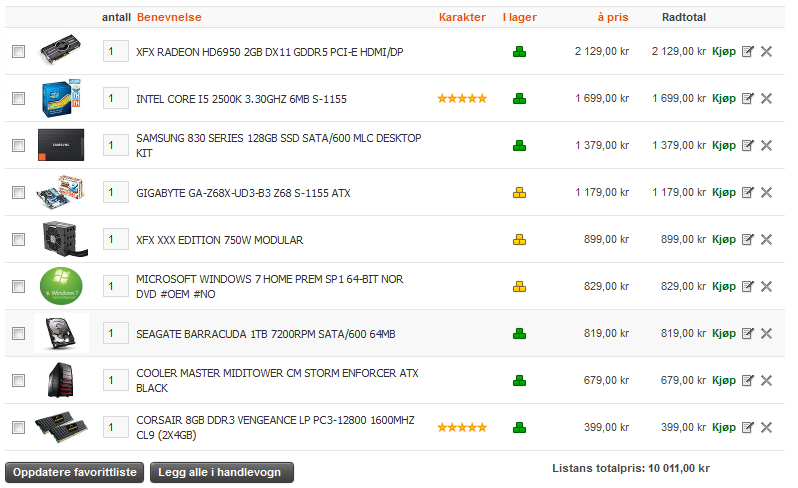
Task: Open the edit icon for XFX XXX Edition 750W
Action: click(747, 239)
